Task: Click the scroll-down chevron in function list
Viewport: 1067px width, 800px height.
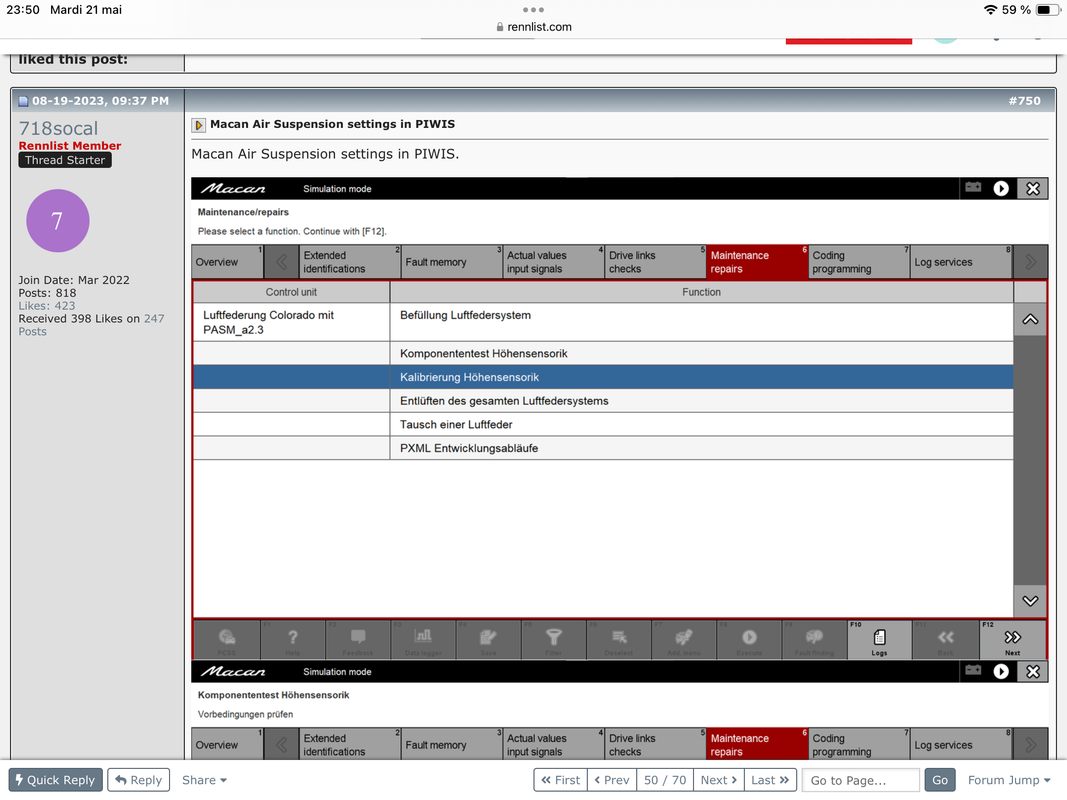Action: coord(1030,601)
